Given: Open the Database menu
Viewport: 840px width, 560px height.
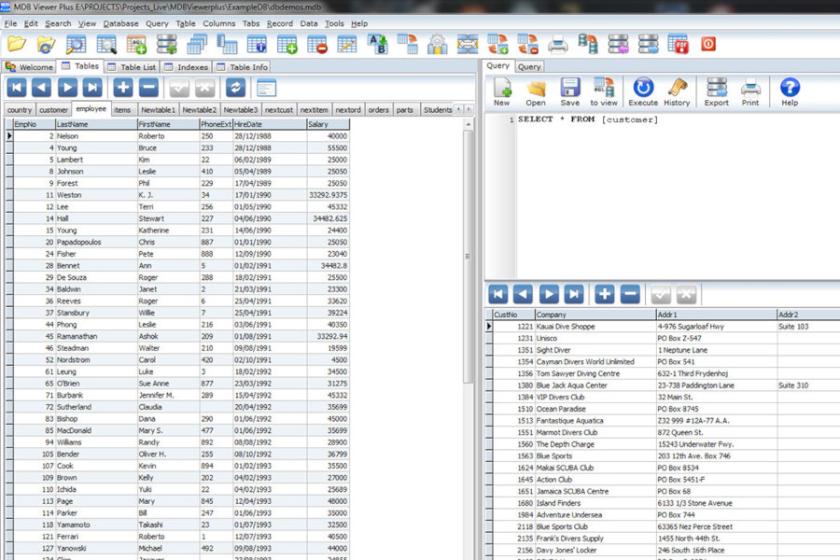Looking at the screenshot, I should pyautogui.click(x=121, y=24).
